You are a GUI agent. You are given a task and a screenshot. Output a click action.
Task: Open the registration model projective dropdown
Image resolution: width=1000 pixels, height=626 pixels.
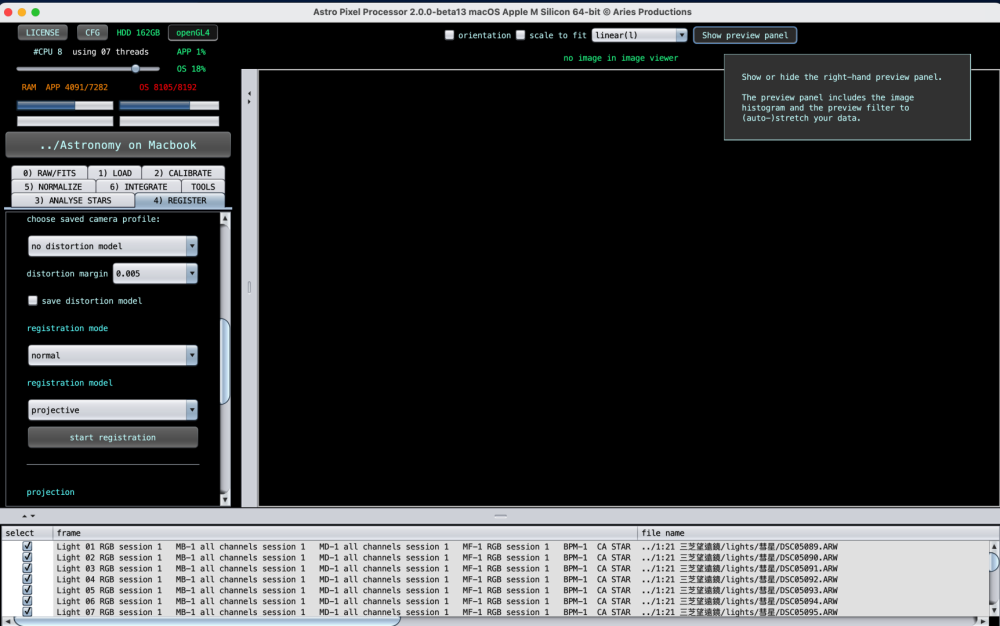point(112,409)
